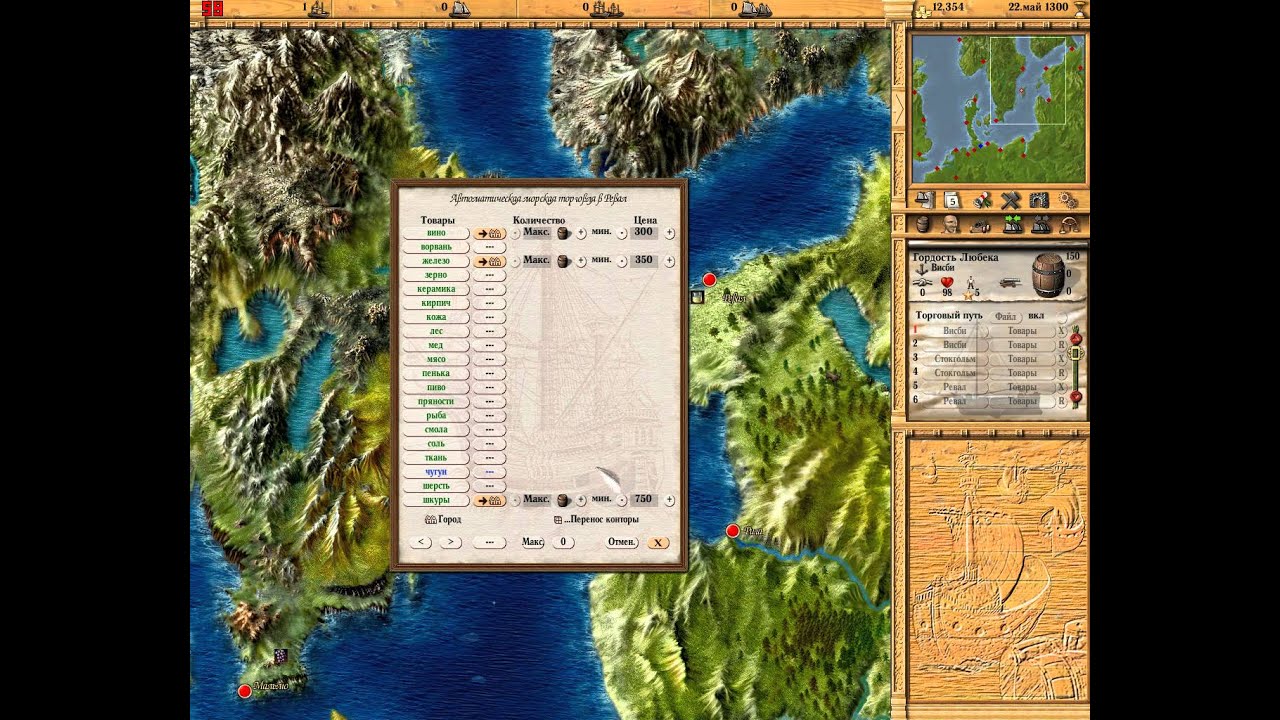The width and height of the screenshot is (1280, 720).
Task: Toggle the trade action for ворвань
Action: (x=489, y=247)
